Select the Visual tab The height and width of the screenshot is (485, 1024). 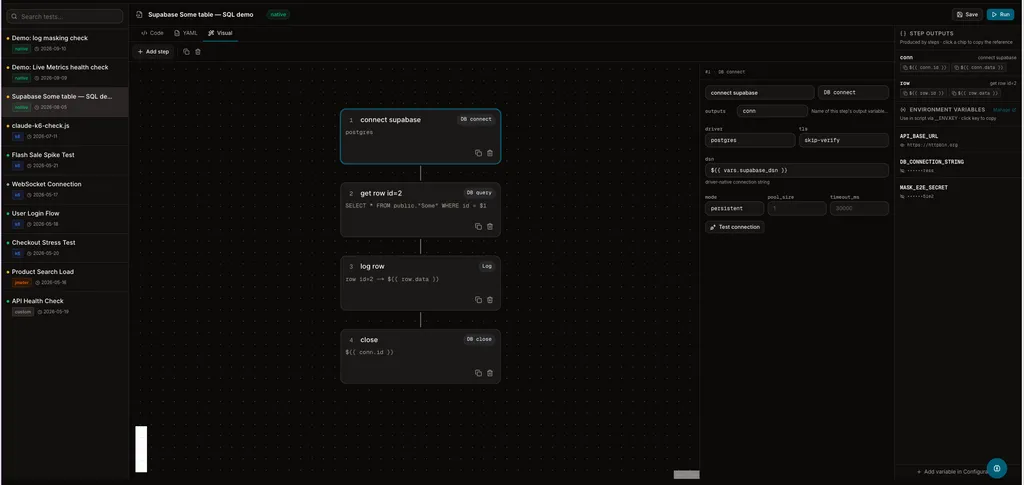point(220,33)
